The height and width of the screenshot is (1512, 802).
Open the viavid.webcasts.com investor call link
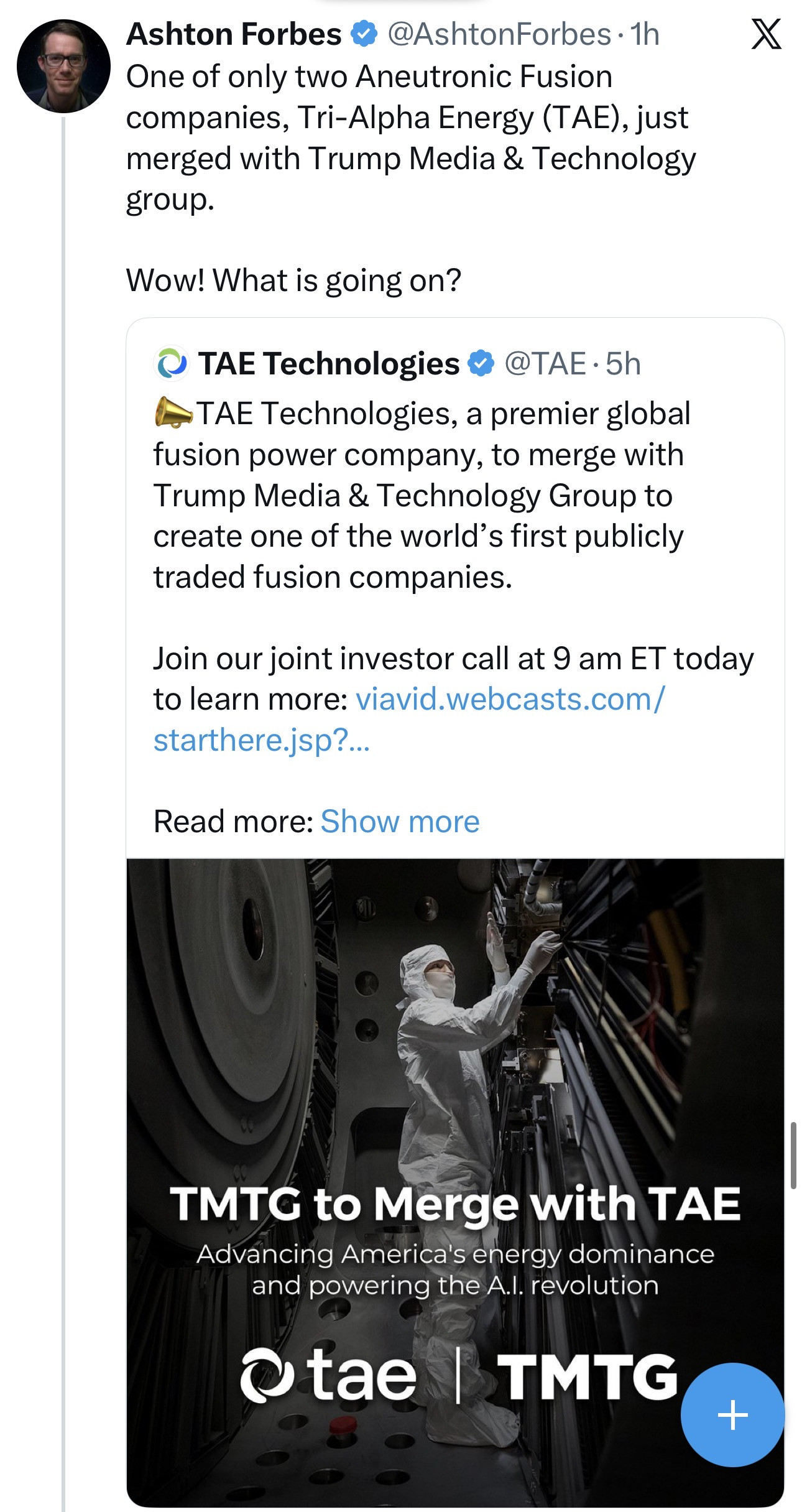click(510, 699)
